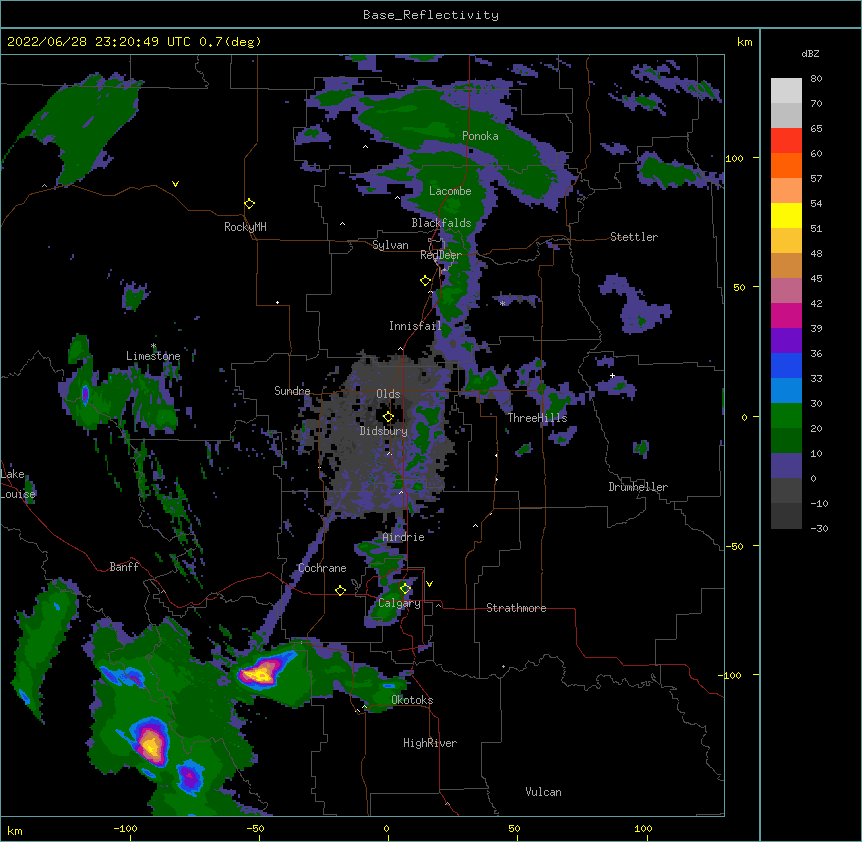Click the Base_Reflectivity title text
862x842 pixels.
pos(431,15)
